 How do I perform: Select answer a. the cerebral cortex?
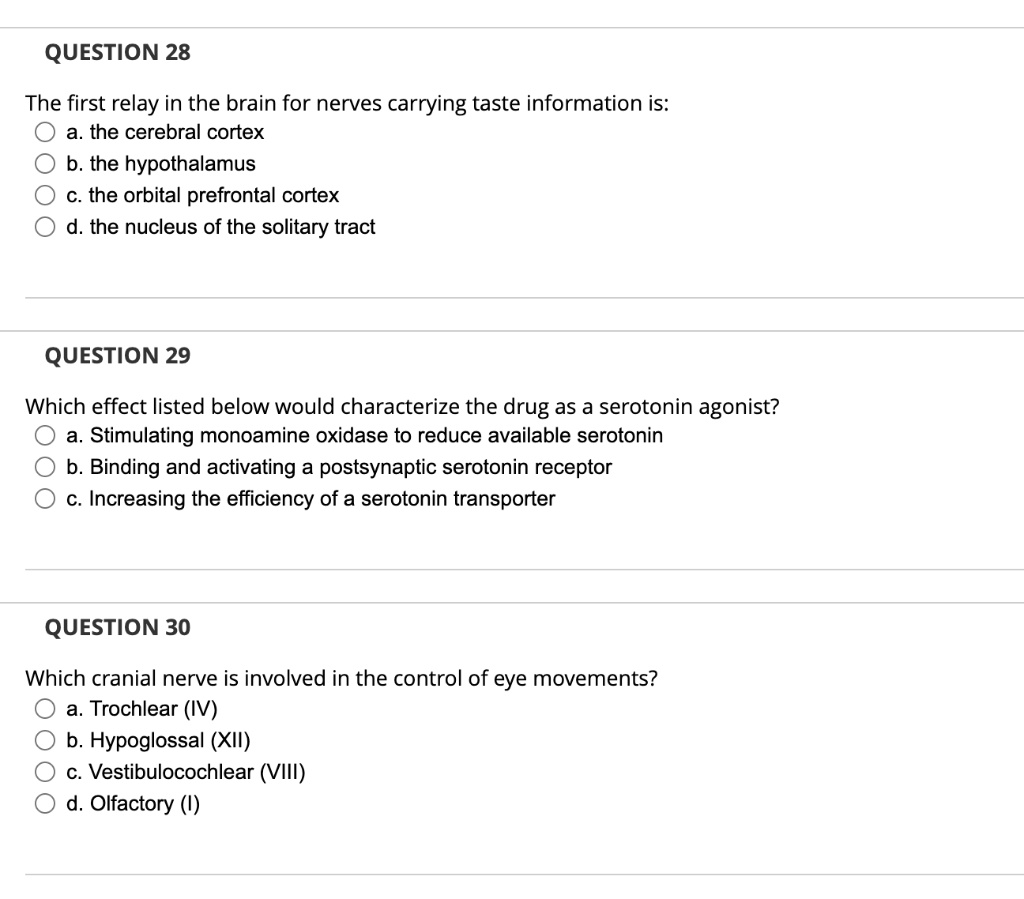click(46, 131)
